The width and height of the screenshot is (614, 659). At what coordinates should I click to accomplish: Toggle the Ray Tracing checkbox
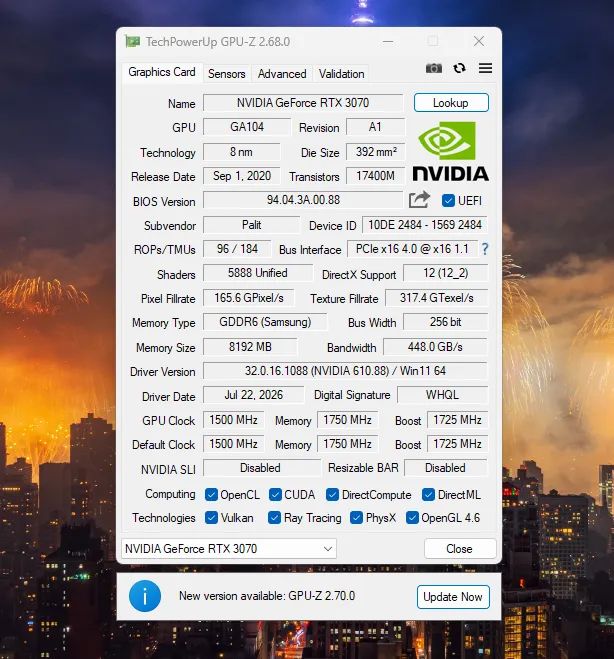274,518
